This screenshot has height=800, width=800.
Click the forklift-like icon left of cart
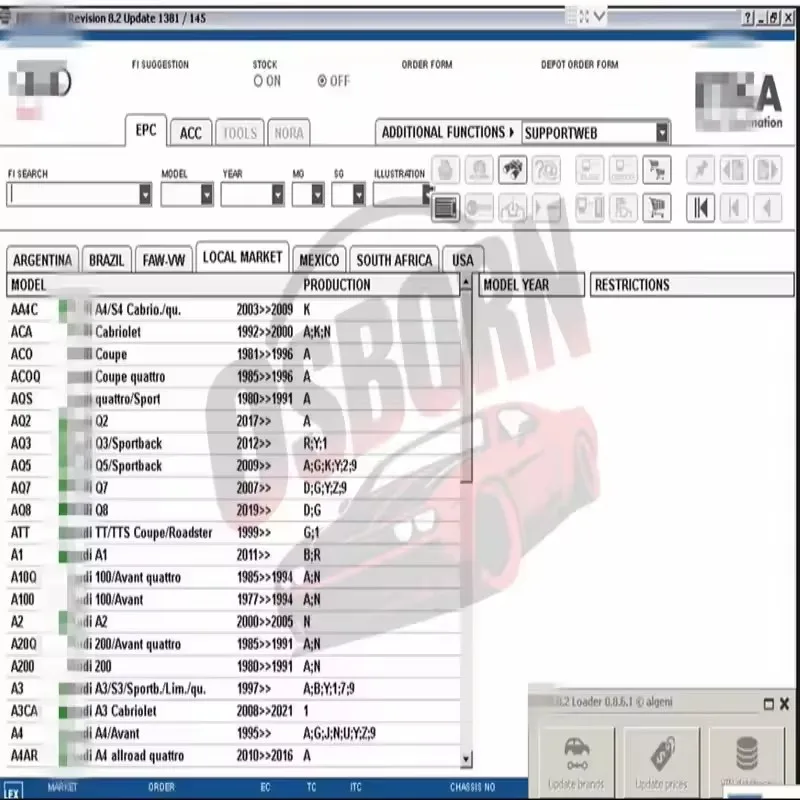[623, 208]
